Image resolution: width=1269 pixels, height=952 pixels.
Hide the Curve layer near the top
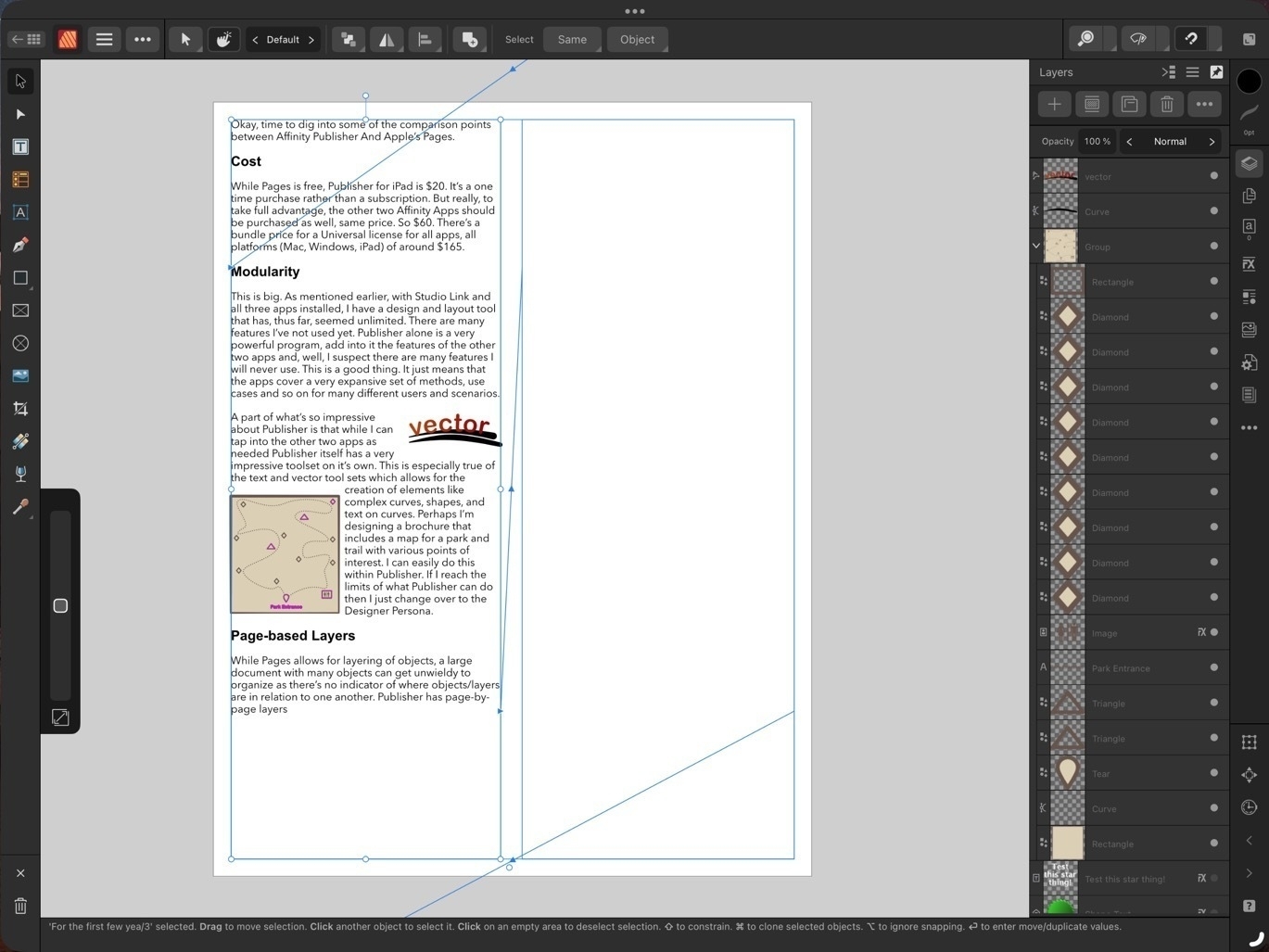(1213, 211)
